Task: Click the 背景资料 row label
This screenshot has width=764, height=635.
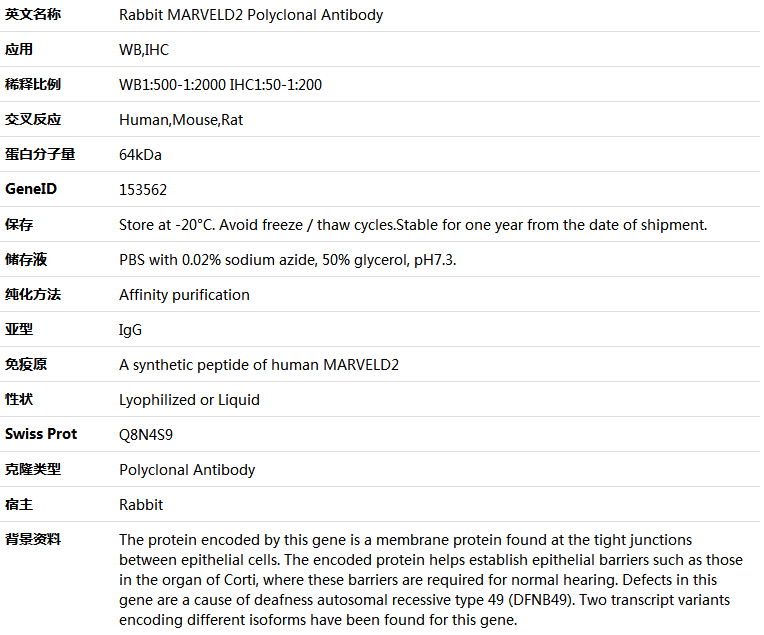Action: (33, 539)
